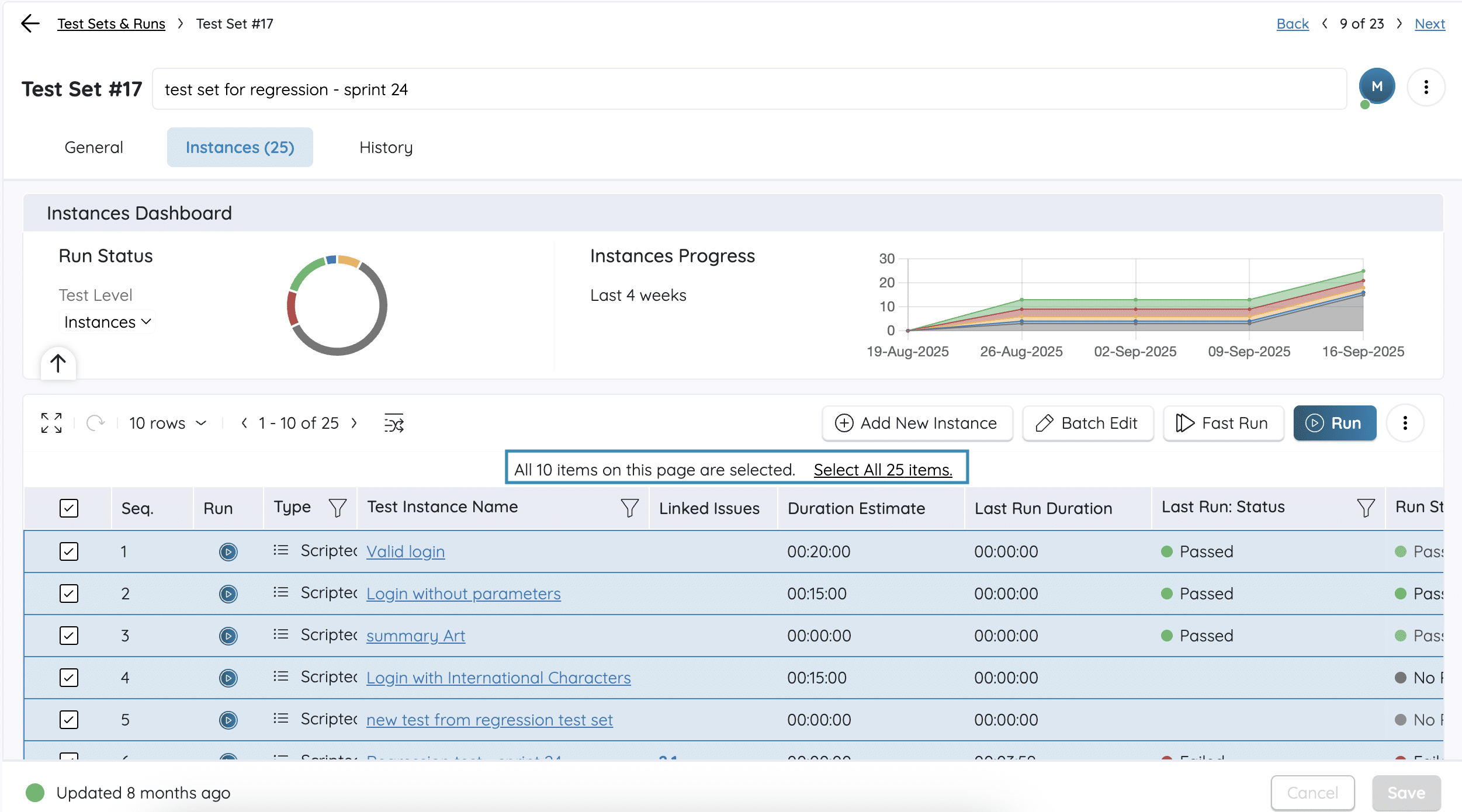Click Select All 25 items link
Image resolution: width=1462 pixels, height=812 pixels.
click(x=883, y=470)
